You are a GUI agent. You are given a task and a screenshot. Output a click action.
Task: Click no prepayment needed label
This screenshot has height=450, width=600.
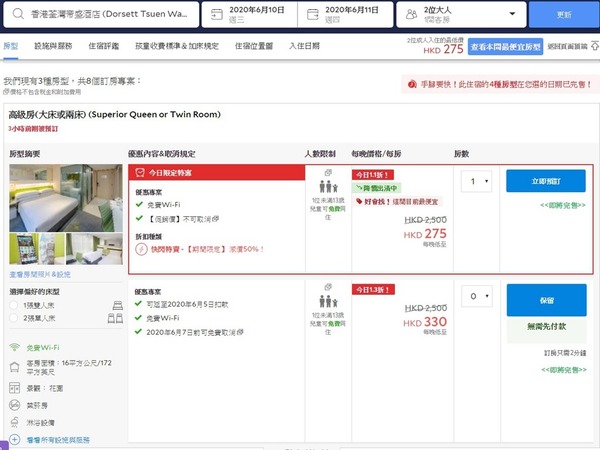click(x=546, y=326)
